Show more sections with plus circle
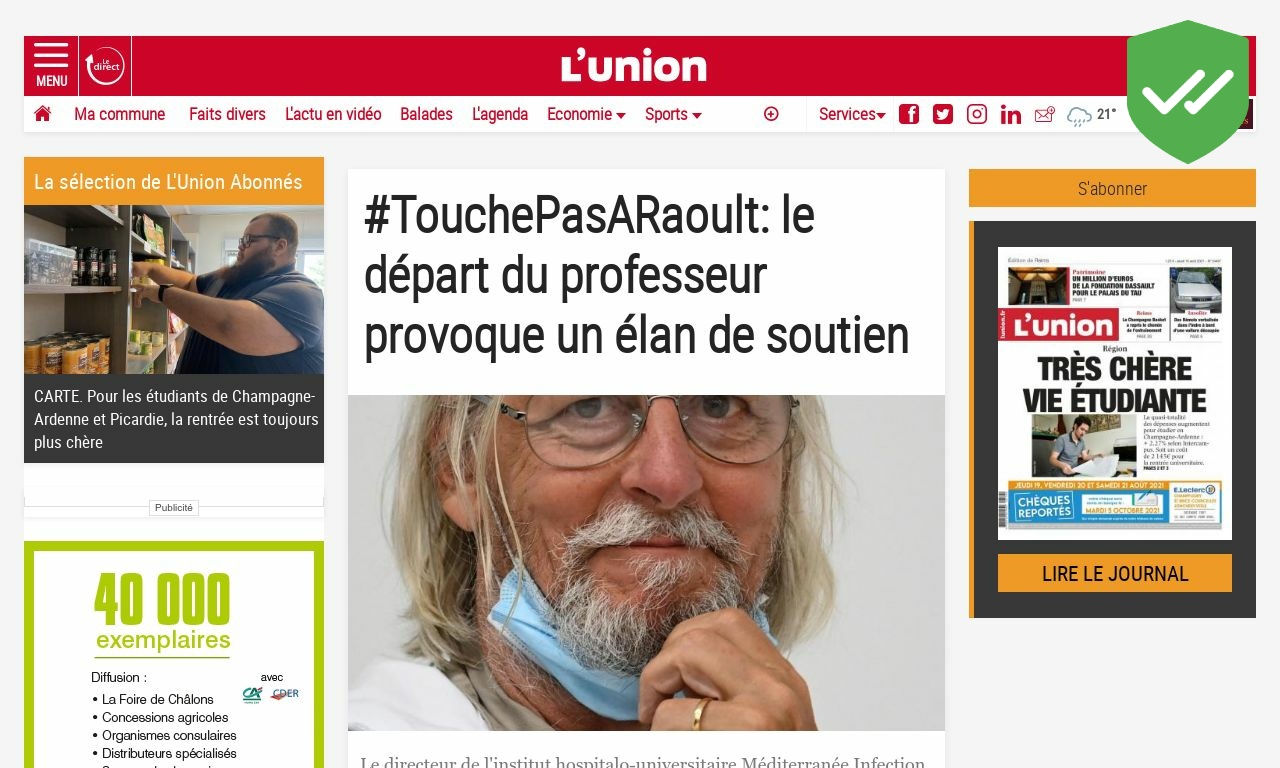Viewport: 1280px width, 768px height. tap(771, 114)
